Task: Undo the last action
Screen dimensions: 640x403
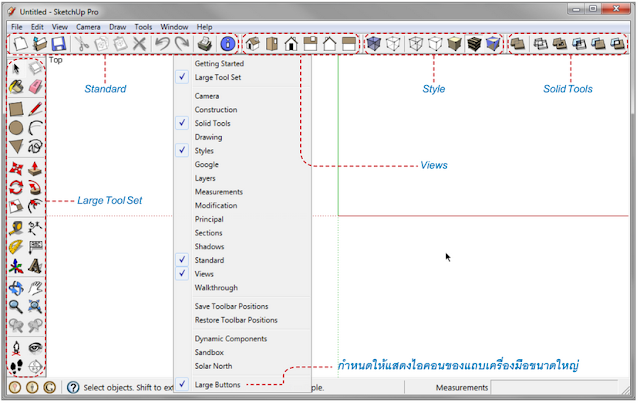Action: (163, 44)
